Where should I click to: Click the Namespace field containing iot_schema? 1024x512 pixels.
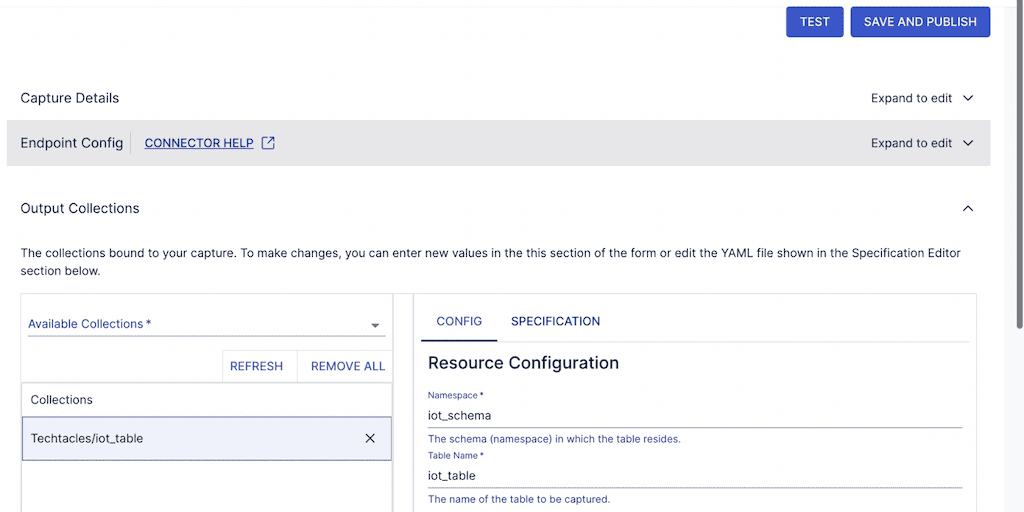694,415
